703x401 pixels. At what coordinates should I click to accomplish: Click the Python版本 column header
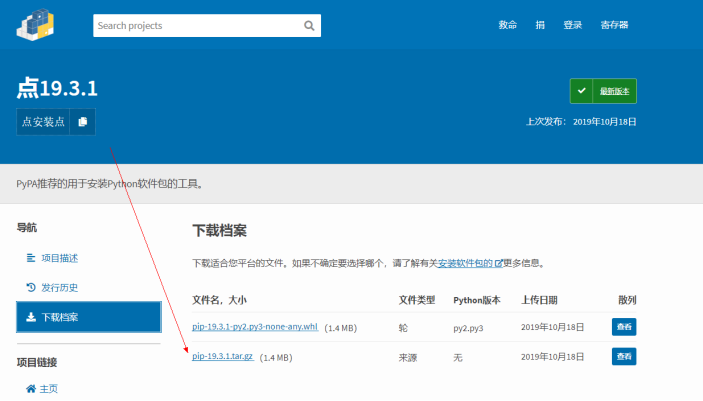(477, 300)
